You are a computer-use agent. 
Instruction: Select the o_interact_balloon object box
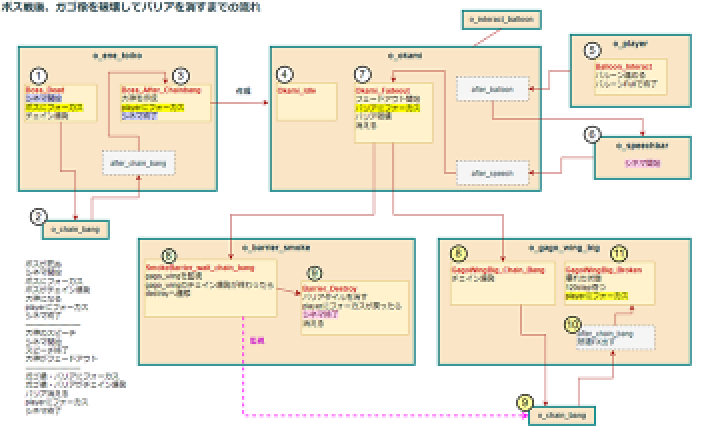(501, 20)
